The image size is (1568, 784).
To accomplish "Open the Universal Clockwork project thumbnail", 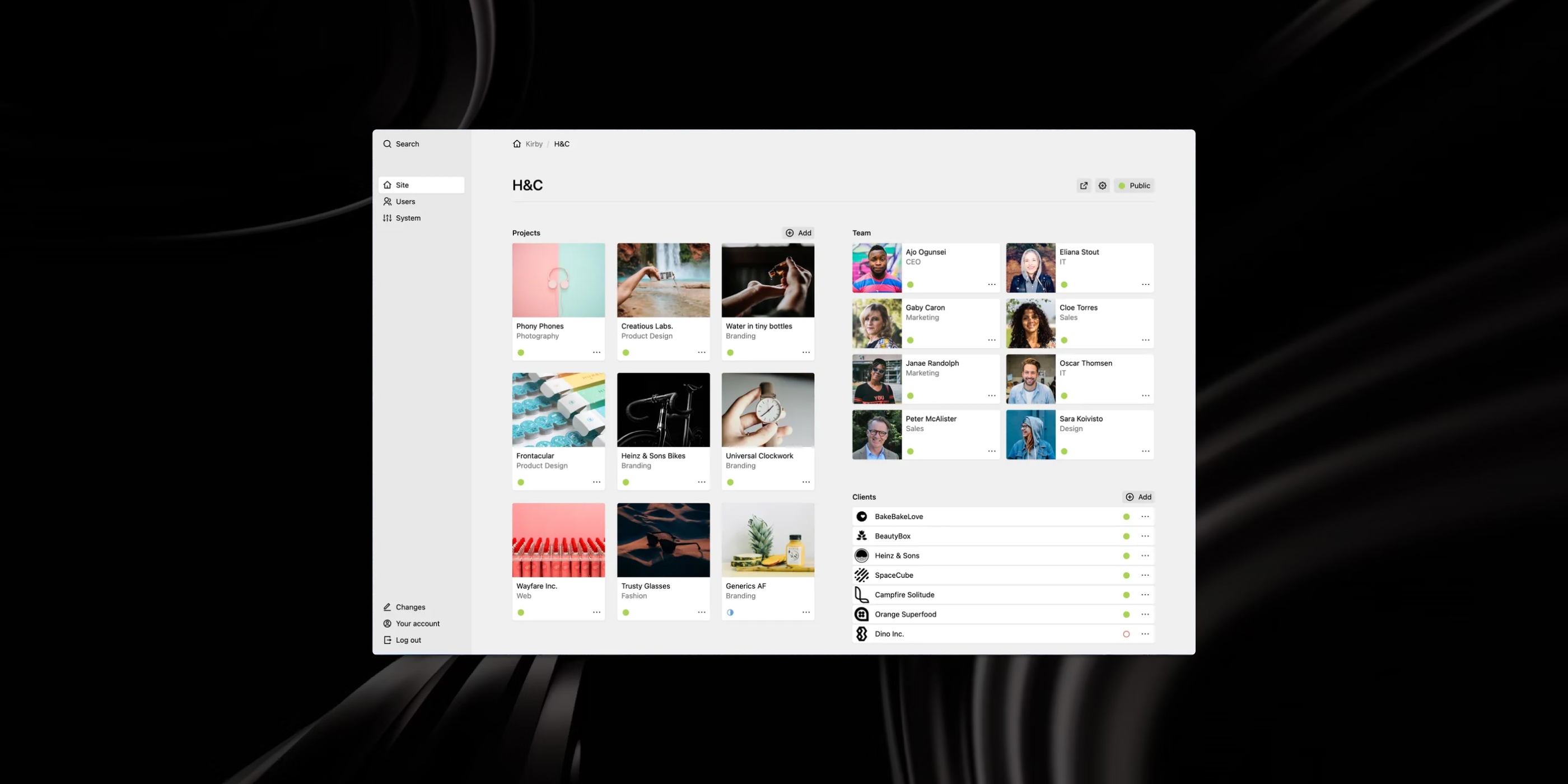I will click(x=768, y=410).
